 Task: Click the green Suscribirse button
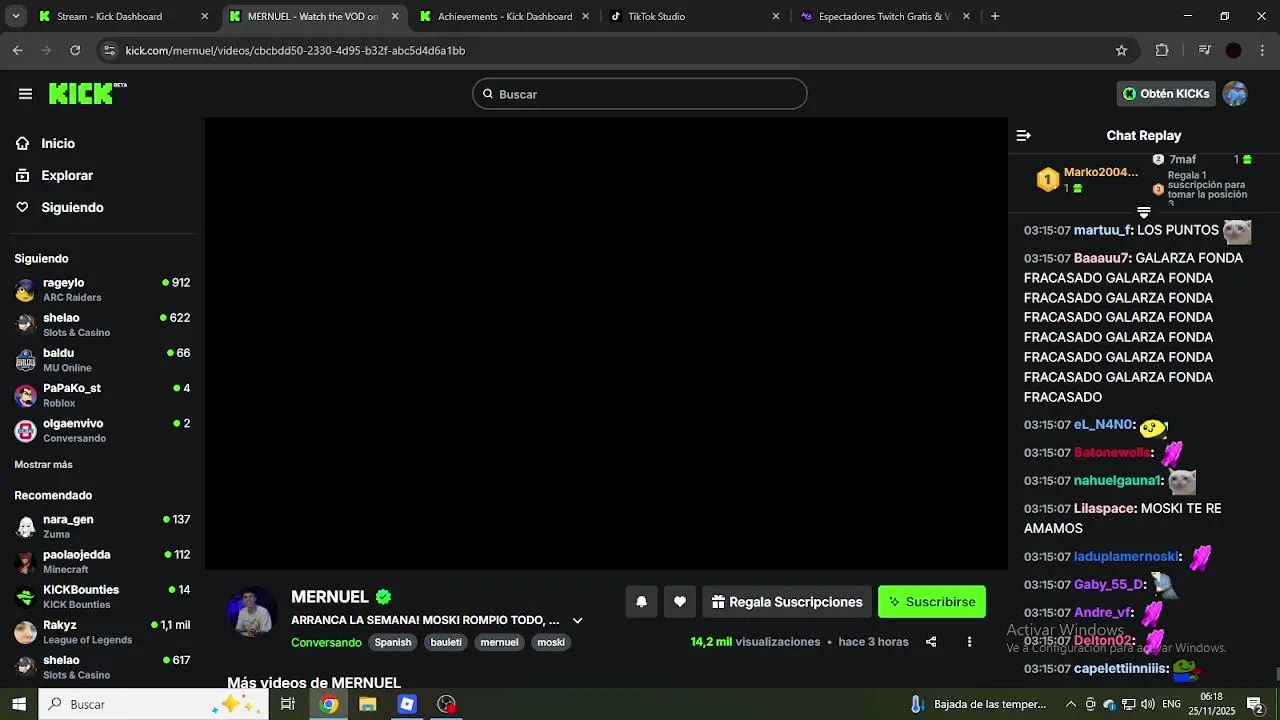pyautogui.click(x=932, y=602)
